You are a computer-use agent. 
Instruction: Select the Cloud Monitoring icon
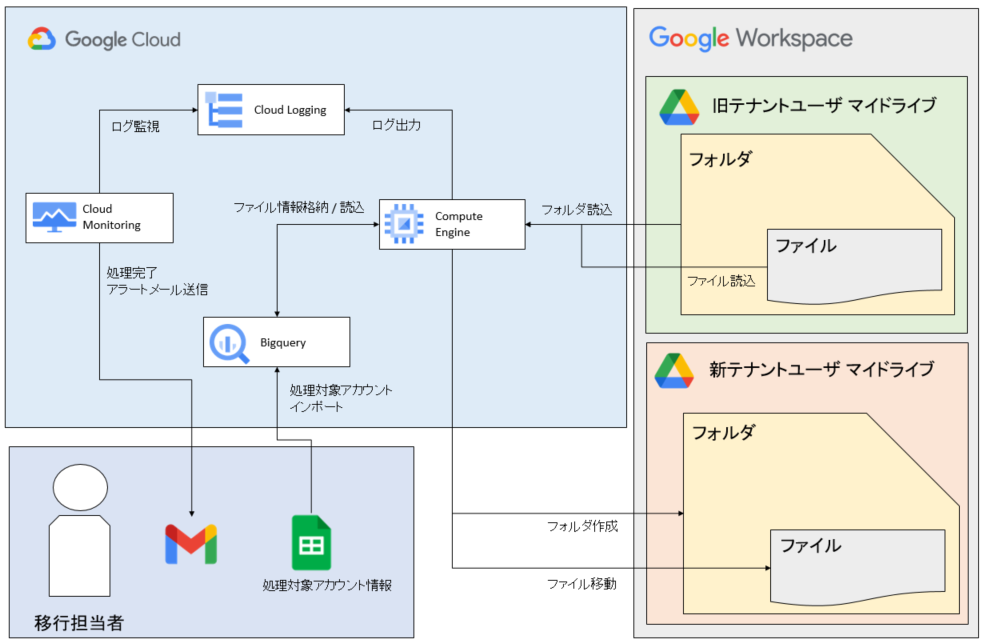click(x=54, y=217)
